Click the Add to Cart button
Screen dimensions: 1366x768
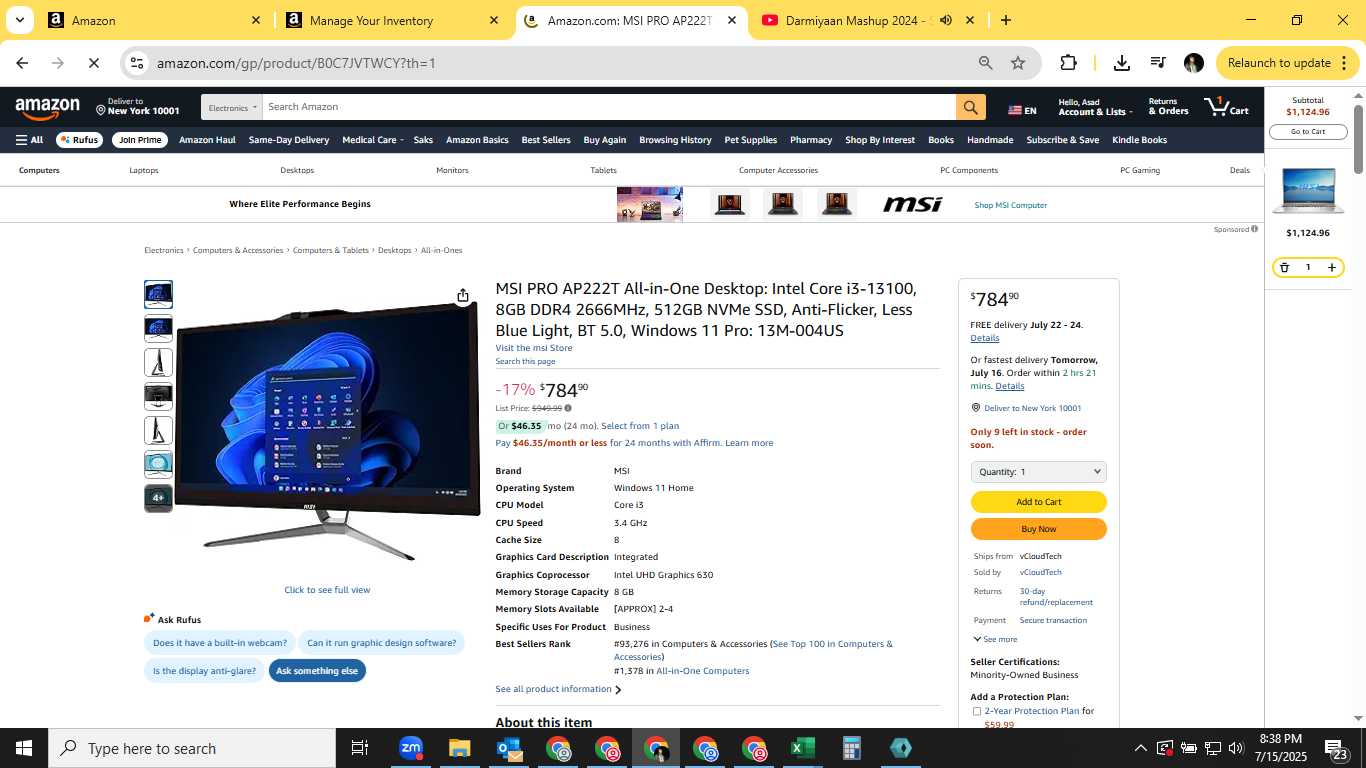1038,502
